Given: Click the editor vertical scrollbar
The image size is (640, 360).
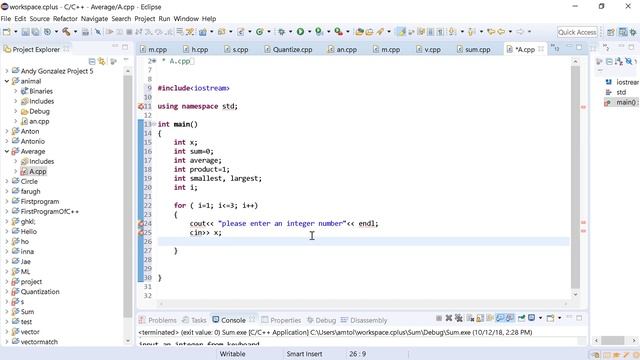Looking at the screenshot, I should point(576,177).
